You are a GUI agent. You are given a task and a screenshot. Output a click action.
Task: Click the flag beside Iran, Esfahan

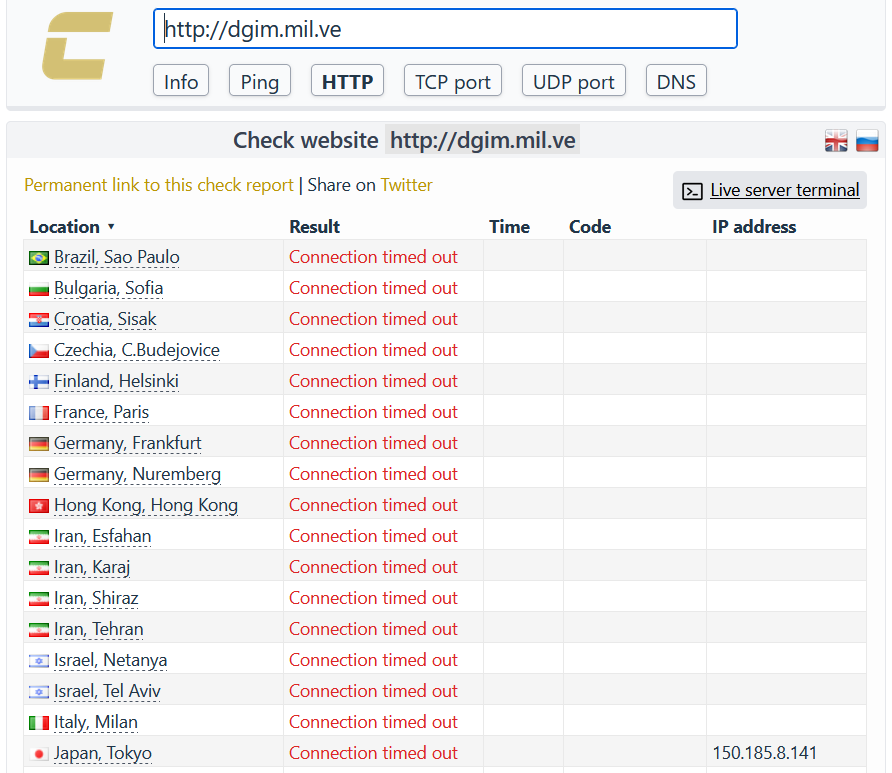[x=39, y=537]
